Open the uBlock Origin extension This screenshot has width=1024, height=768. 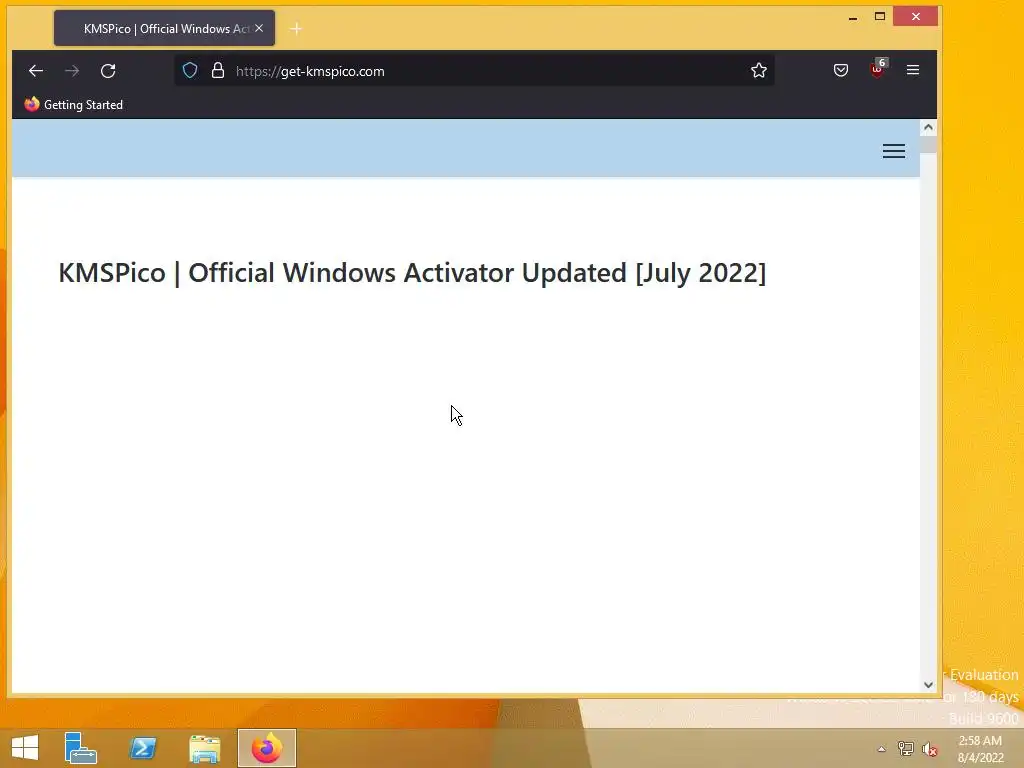coord(877,69)
